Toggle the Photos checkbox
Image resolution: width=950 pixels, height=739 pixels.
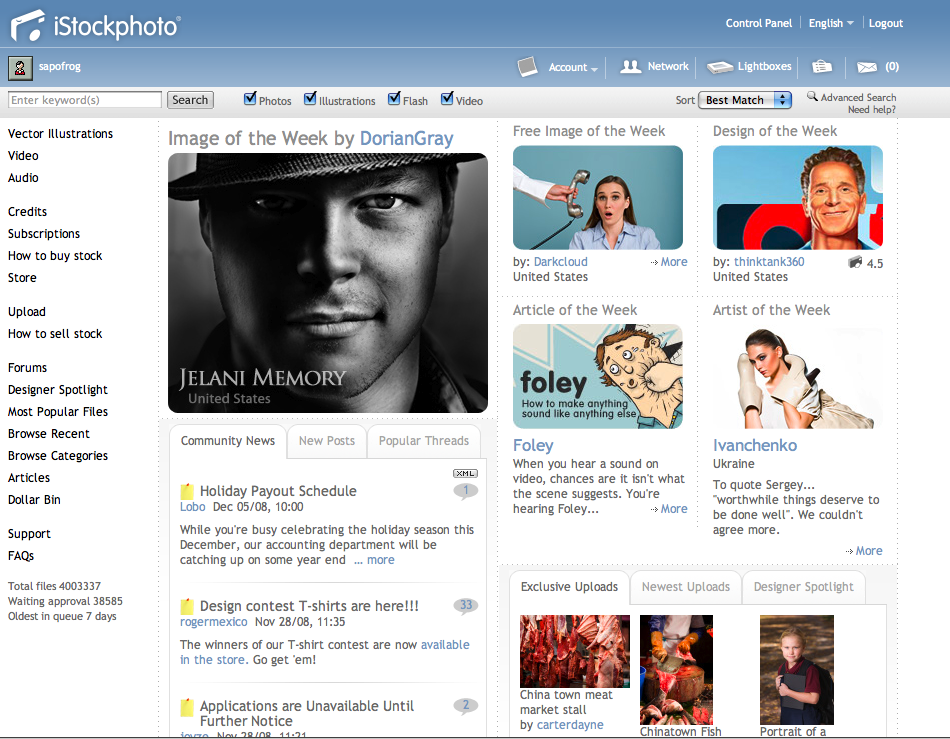tap(250, 99)
